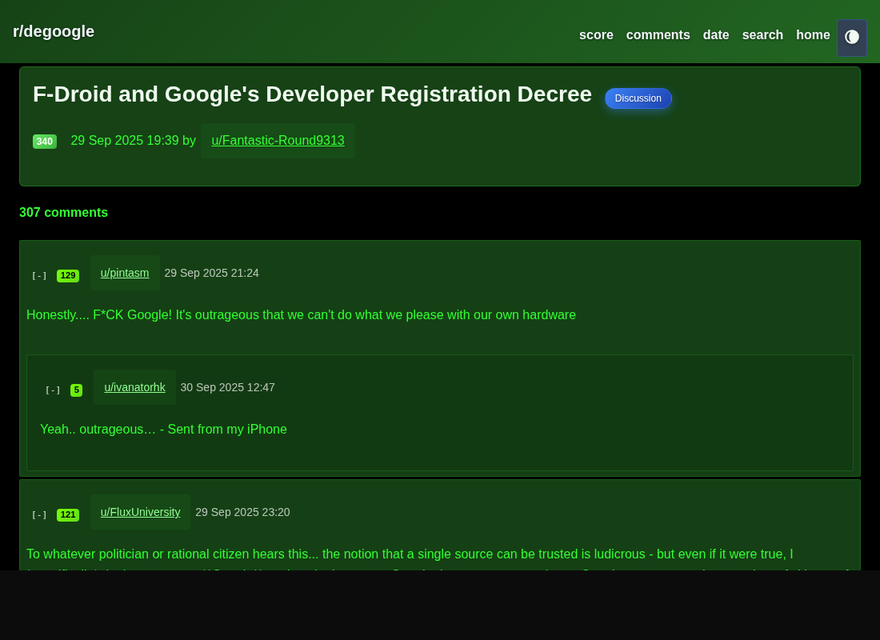Screen dimensions: 880x640
Task: Choose the date nav item
Action: tap(716, 35)
